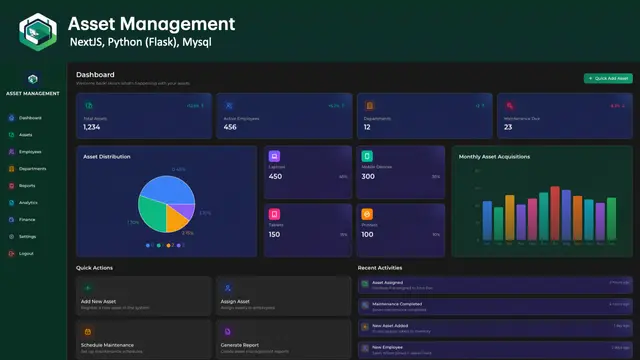
Task: Click the Total Assets card icon
Action: pyautogui.click(x=89, y=106)
